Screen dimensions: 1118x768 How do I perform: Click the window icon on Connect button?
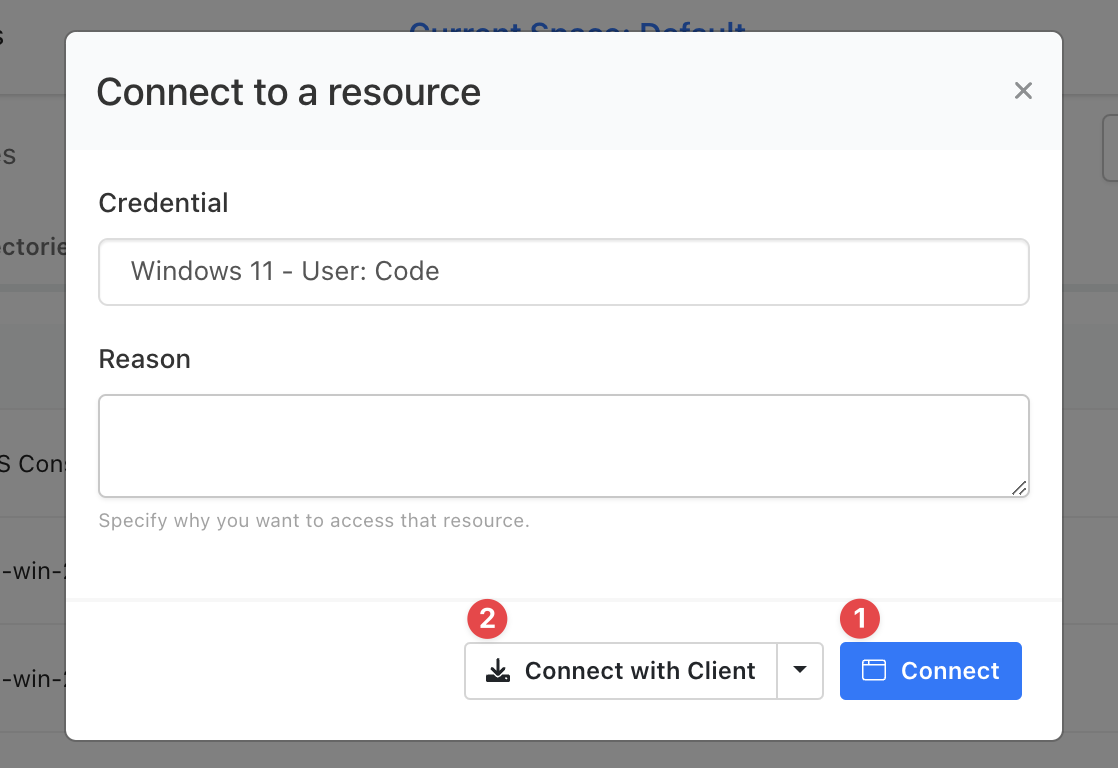pos(874,671)
